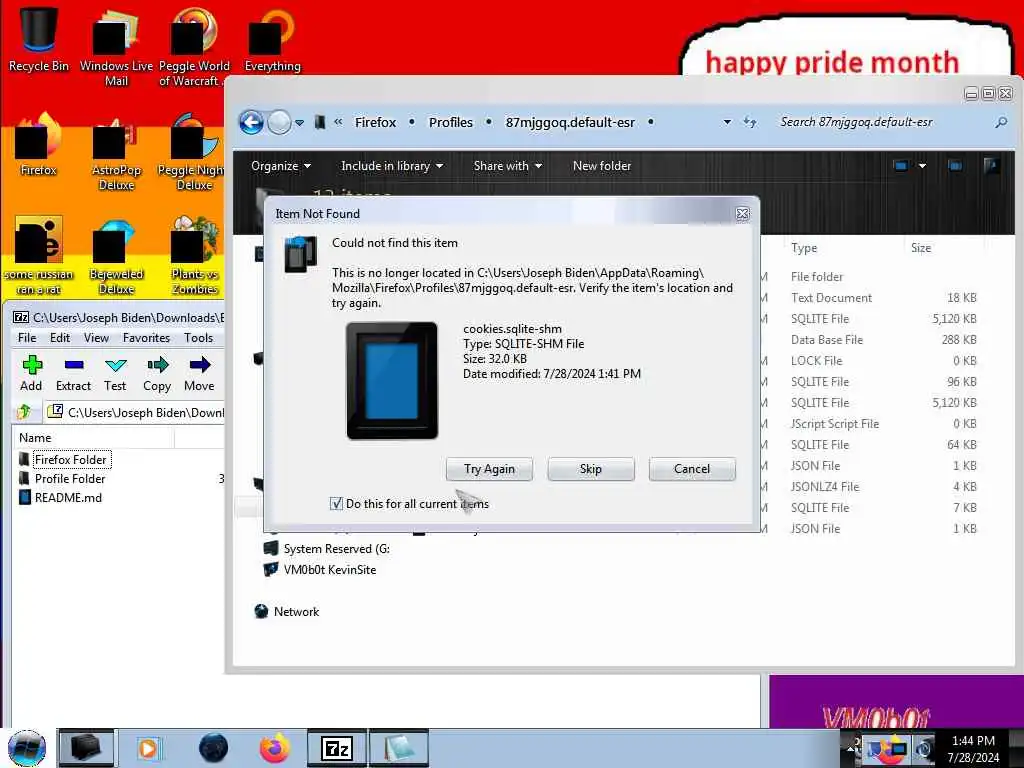Click the Add button in 7-Zip toolbar

31,373
